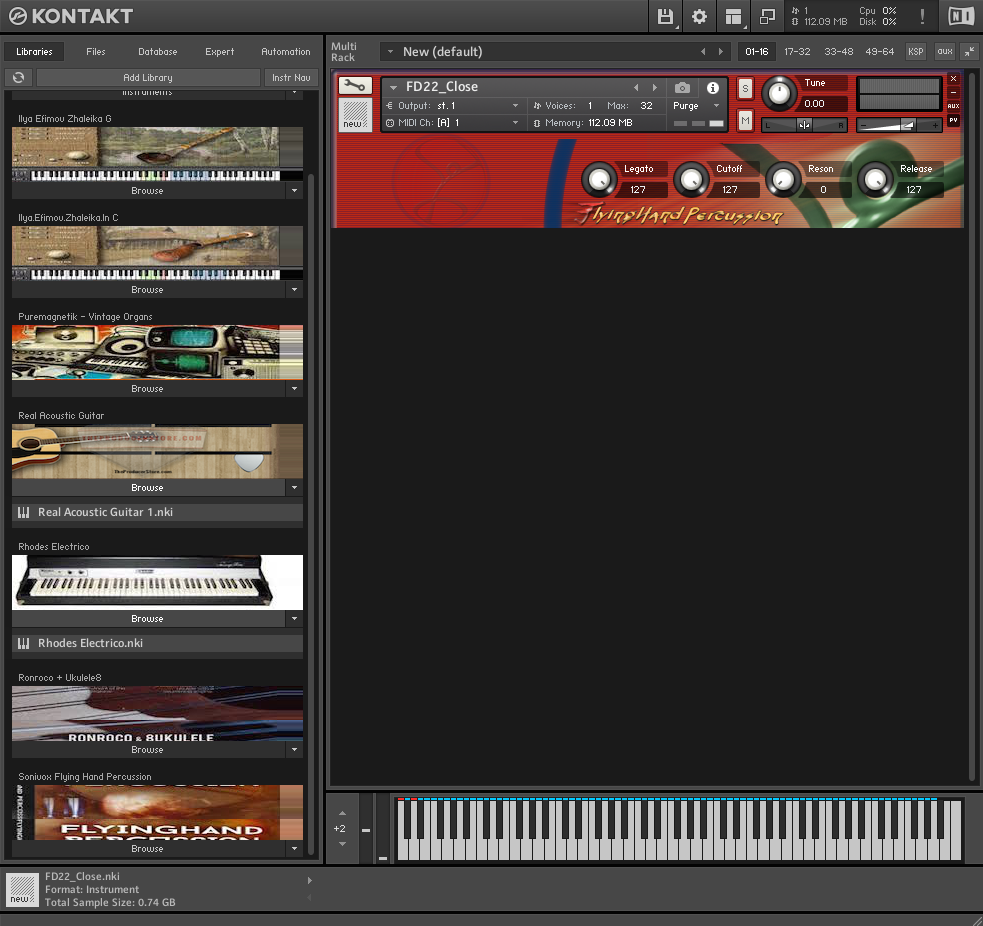
Task: Click the snapshot camera icon
Action: click(x=682, y=88)
